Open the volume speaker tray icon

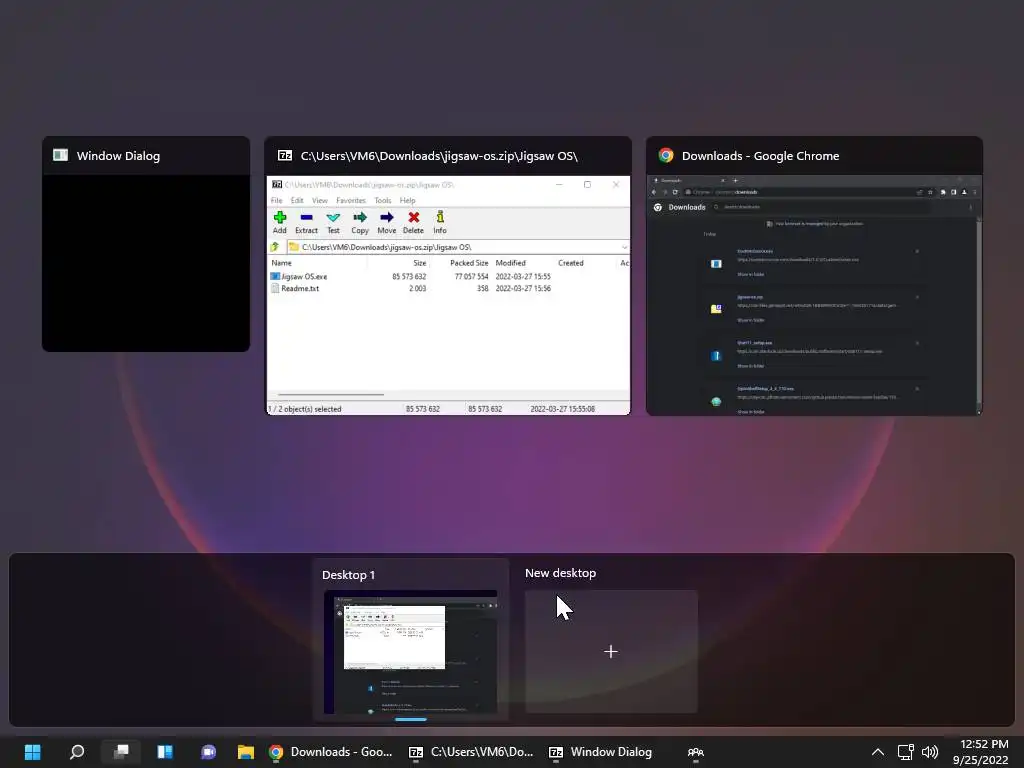(930, 752)
